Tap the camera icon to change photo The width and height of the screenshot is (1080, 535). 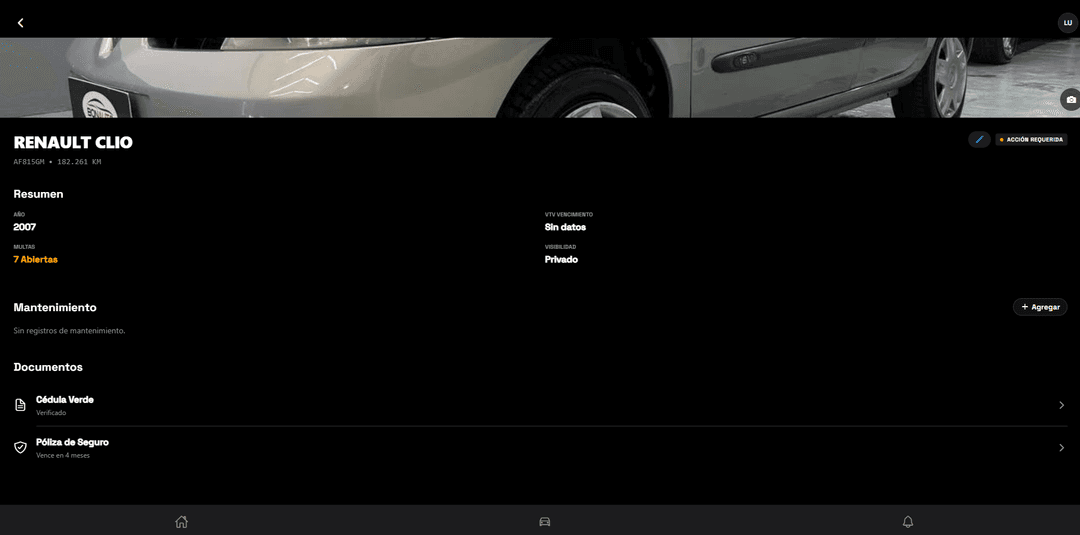pos(1070,100)
